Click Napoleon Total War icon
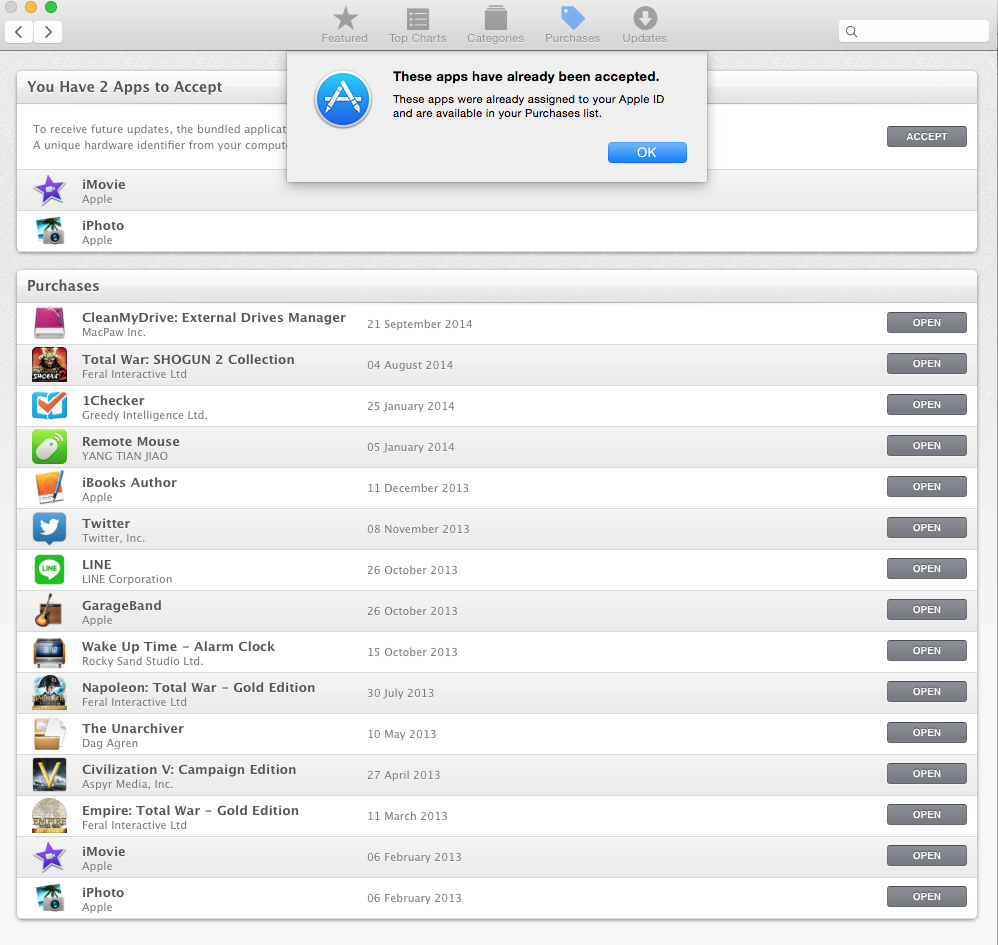This screenshot has height=945, width=998. (x=50, y=692)
